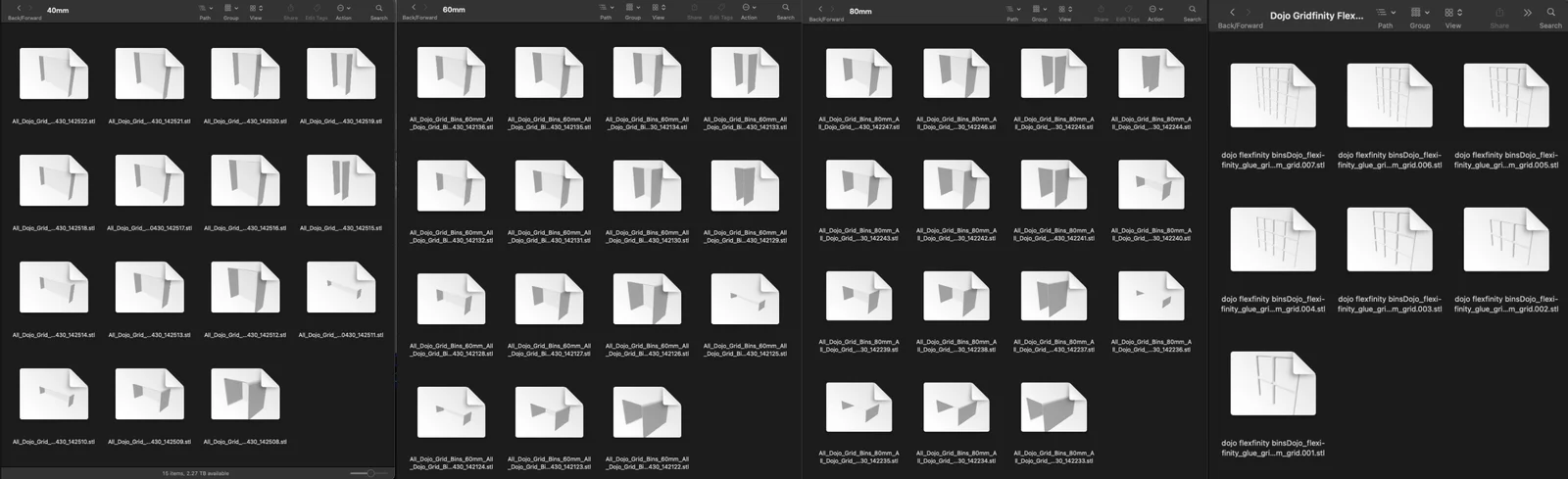The height and width of the screenshot is (479, 1568).
Task: Select the grid.005.stl file thumbnail
Action: (x=1506, y=95)
